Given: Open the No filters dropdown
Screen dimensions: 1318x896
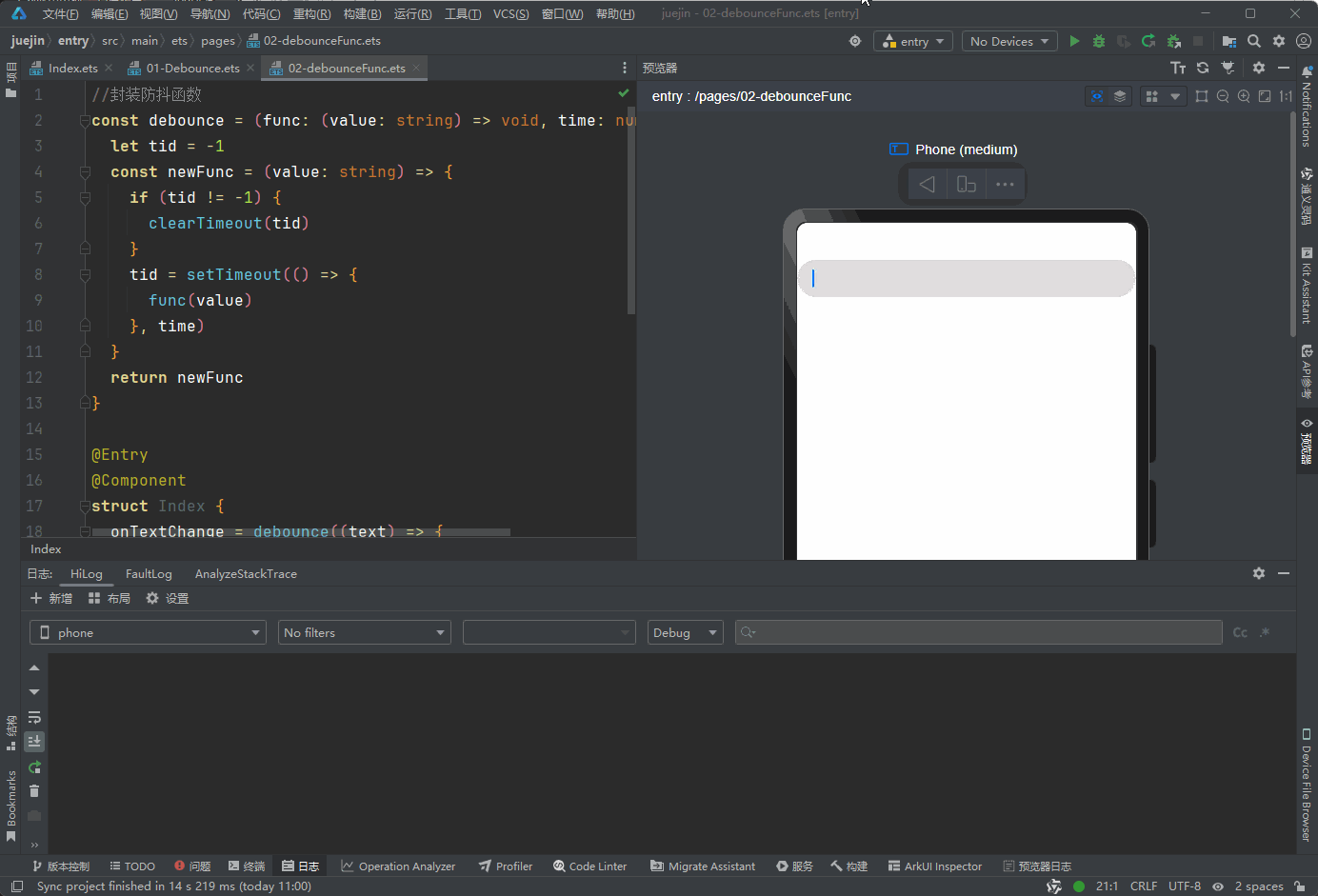Looking at the screenshot, I should (364, 633).
